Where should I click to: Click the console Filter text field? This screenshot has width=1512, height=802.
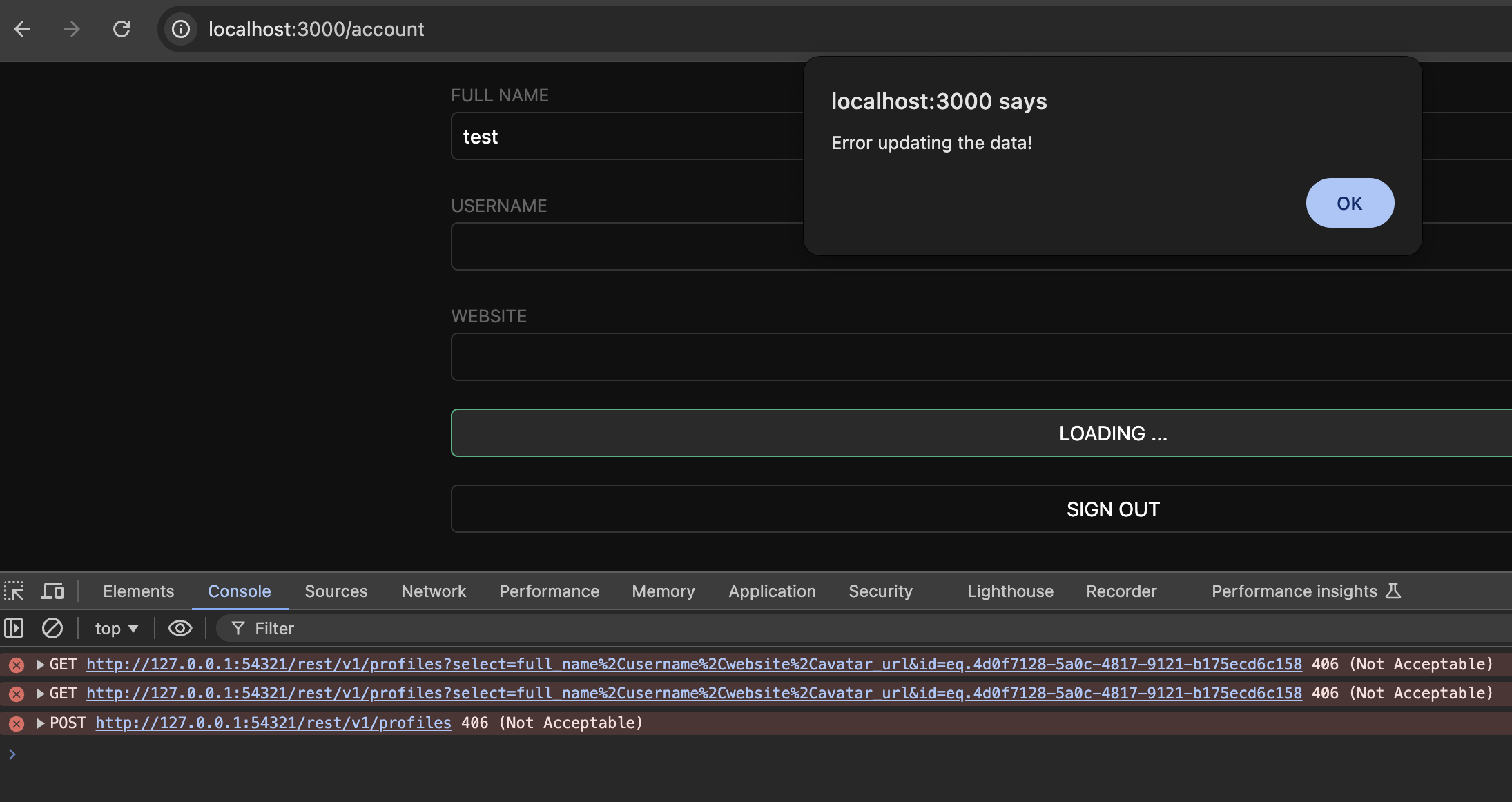(863, 628)
